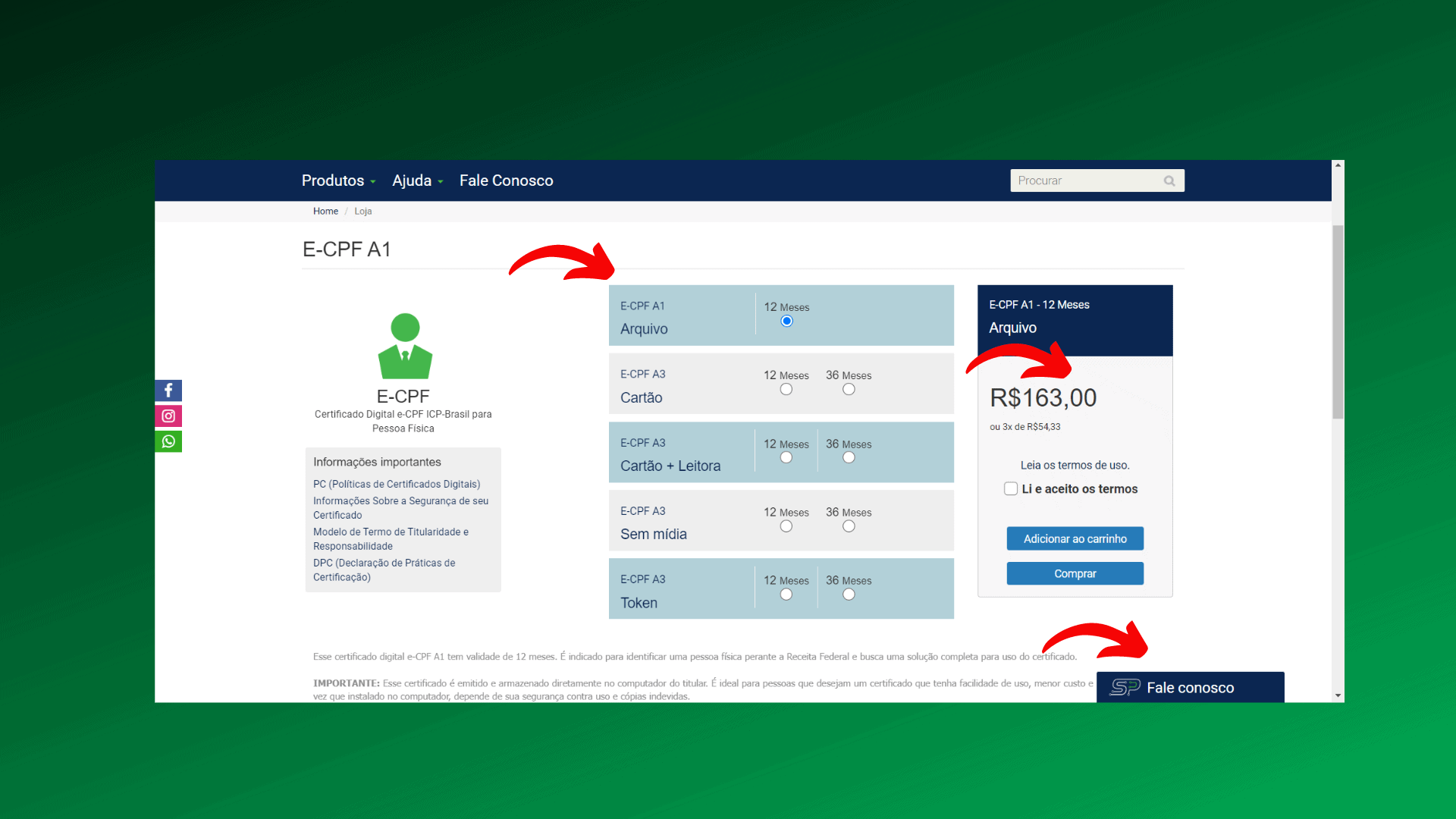Click the search magnifier icon
Image resolution: width=1456 pixels, height=819 pixels.
click(1169, 181)
